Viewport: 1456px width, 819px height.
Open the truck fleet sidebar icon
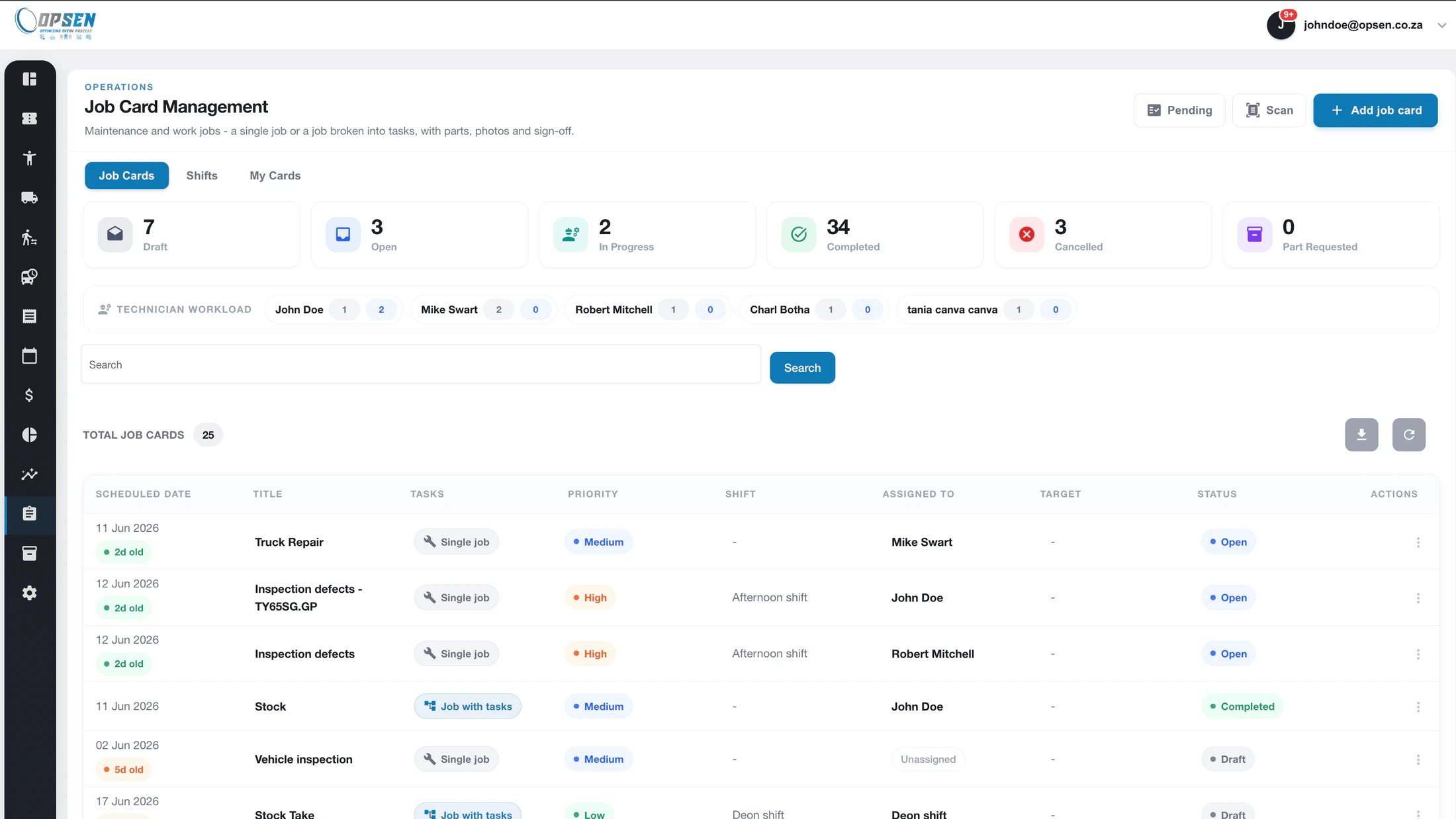(29, 198)
